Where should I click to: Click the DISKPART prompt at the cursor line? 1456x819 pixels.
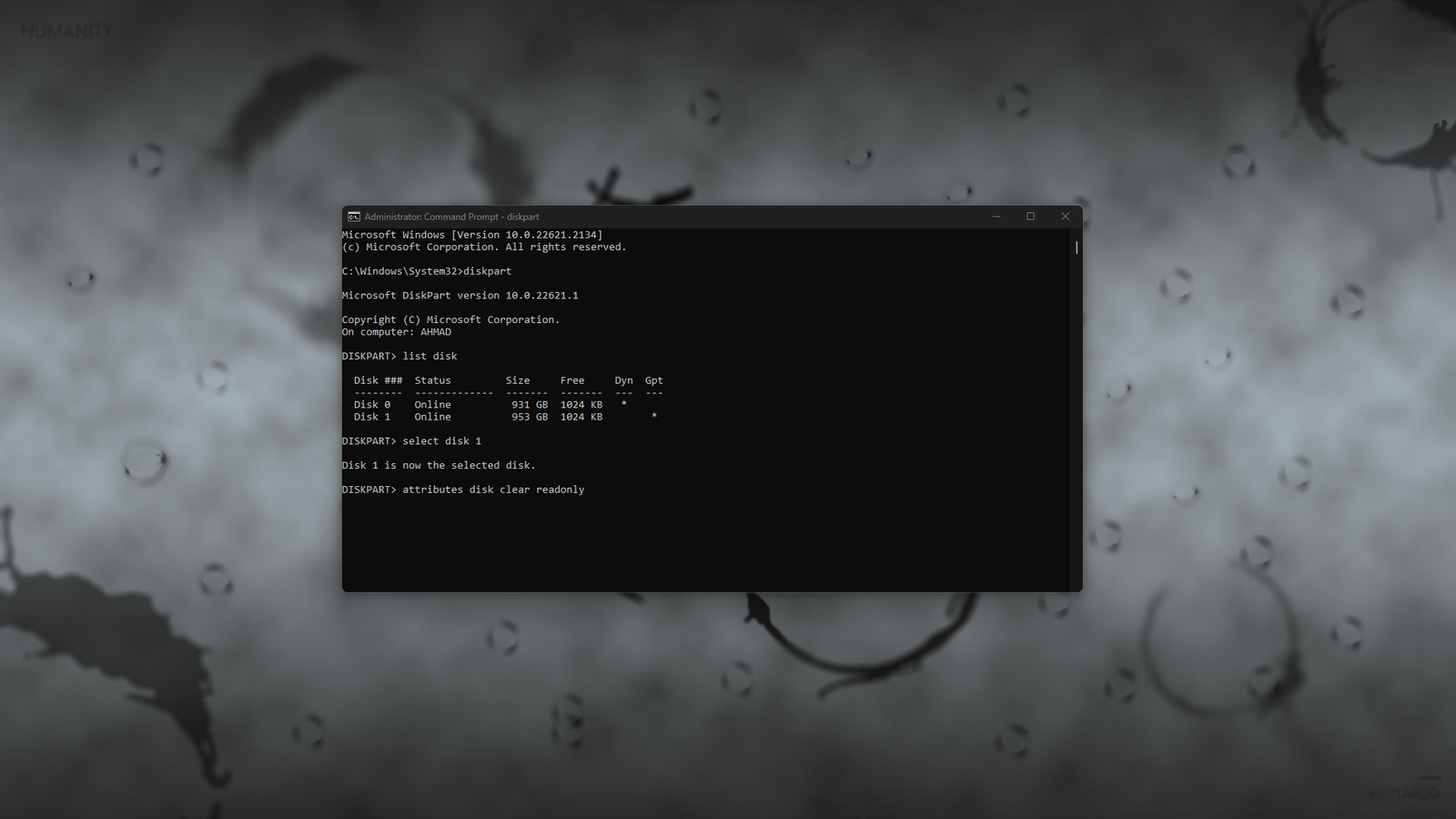pos(368,489)
